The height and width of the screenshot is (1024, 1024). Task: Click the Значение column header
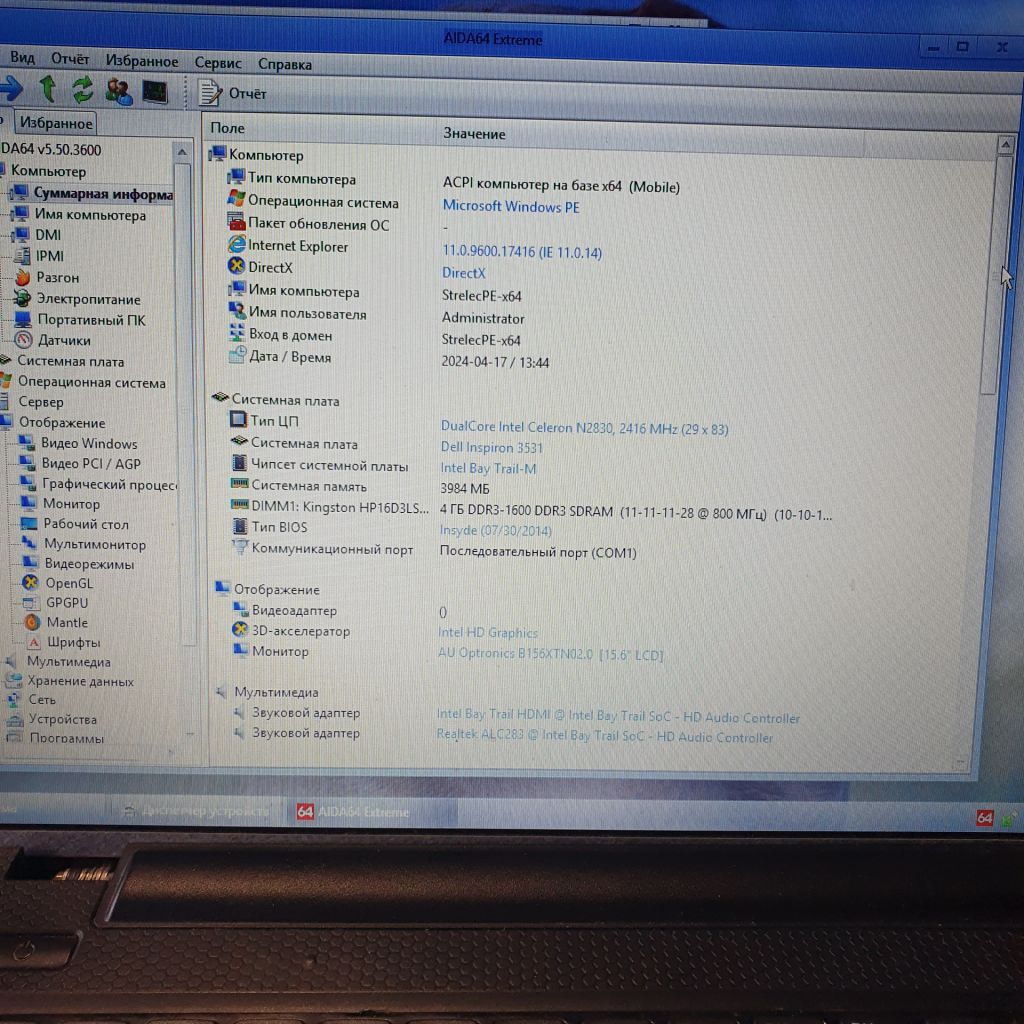(474, 133)
